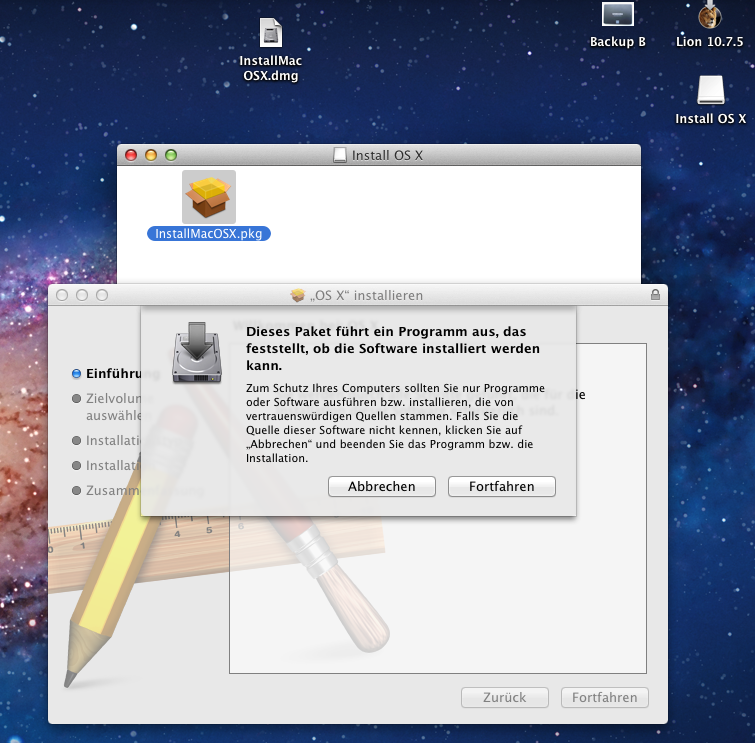Click the hard drive installer icon in dialog
This screenshot has height=743, width=755.
click(197, 352)
